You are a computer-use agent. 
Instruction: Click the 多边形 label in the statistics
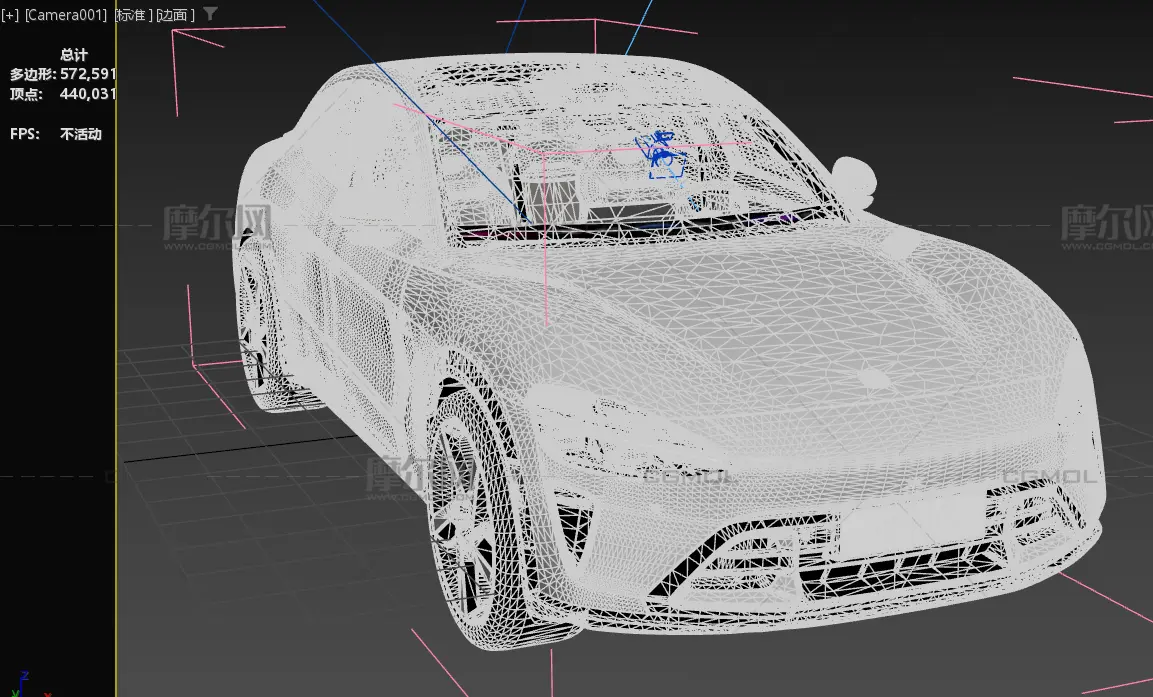click(x=34, y=74)
